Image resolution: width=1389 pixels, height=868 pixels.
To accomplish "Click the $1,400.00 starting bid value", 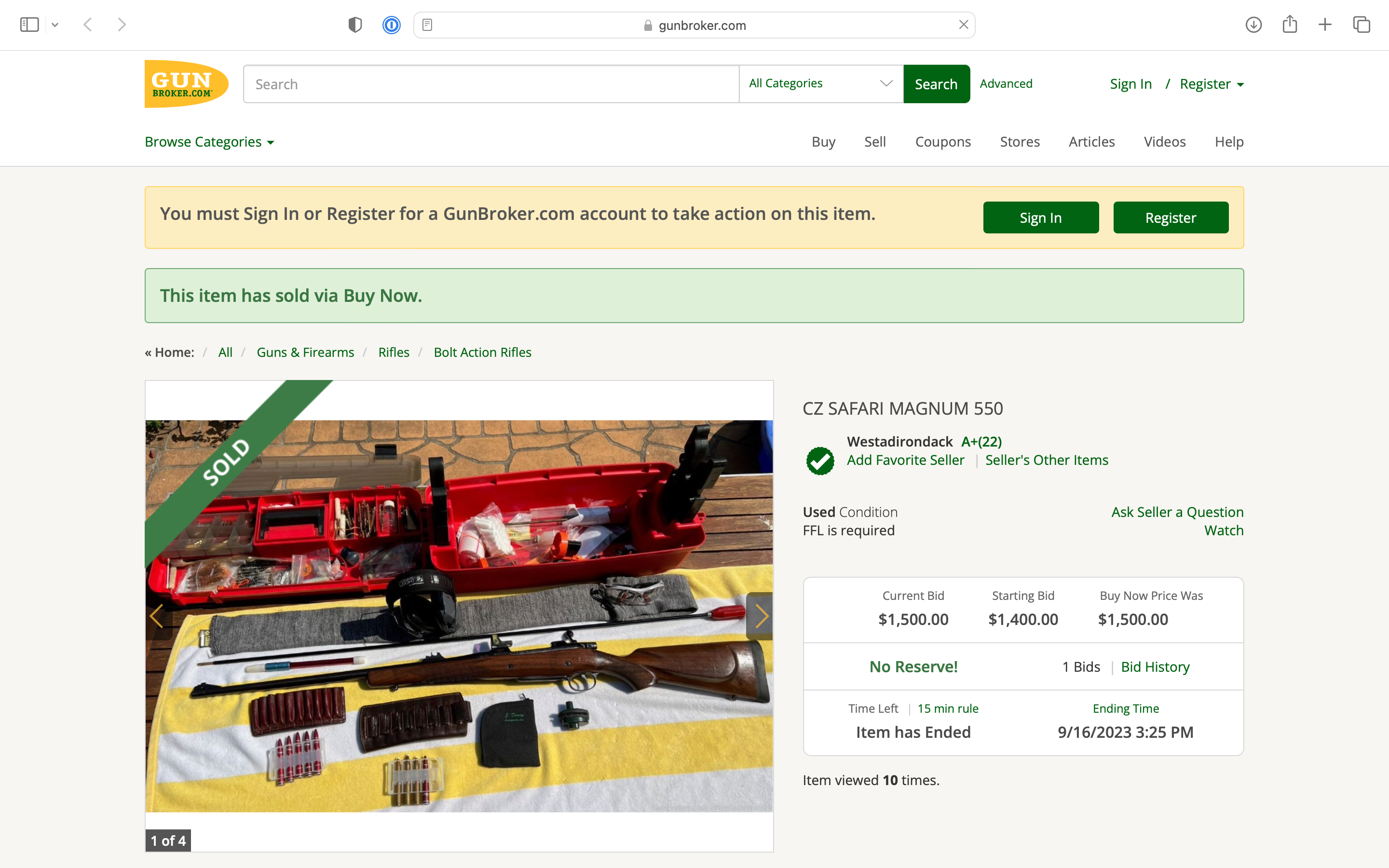I will click(x=1023, y=620).
